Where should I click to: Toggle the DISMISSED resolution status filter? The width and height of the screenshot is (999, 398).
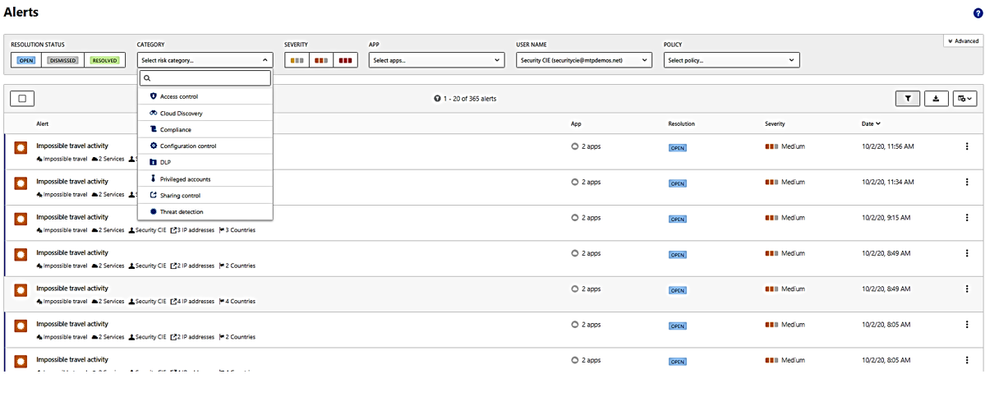point(62,60)
